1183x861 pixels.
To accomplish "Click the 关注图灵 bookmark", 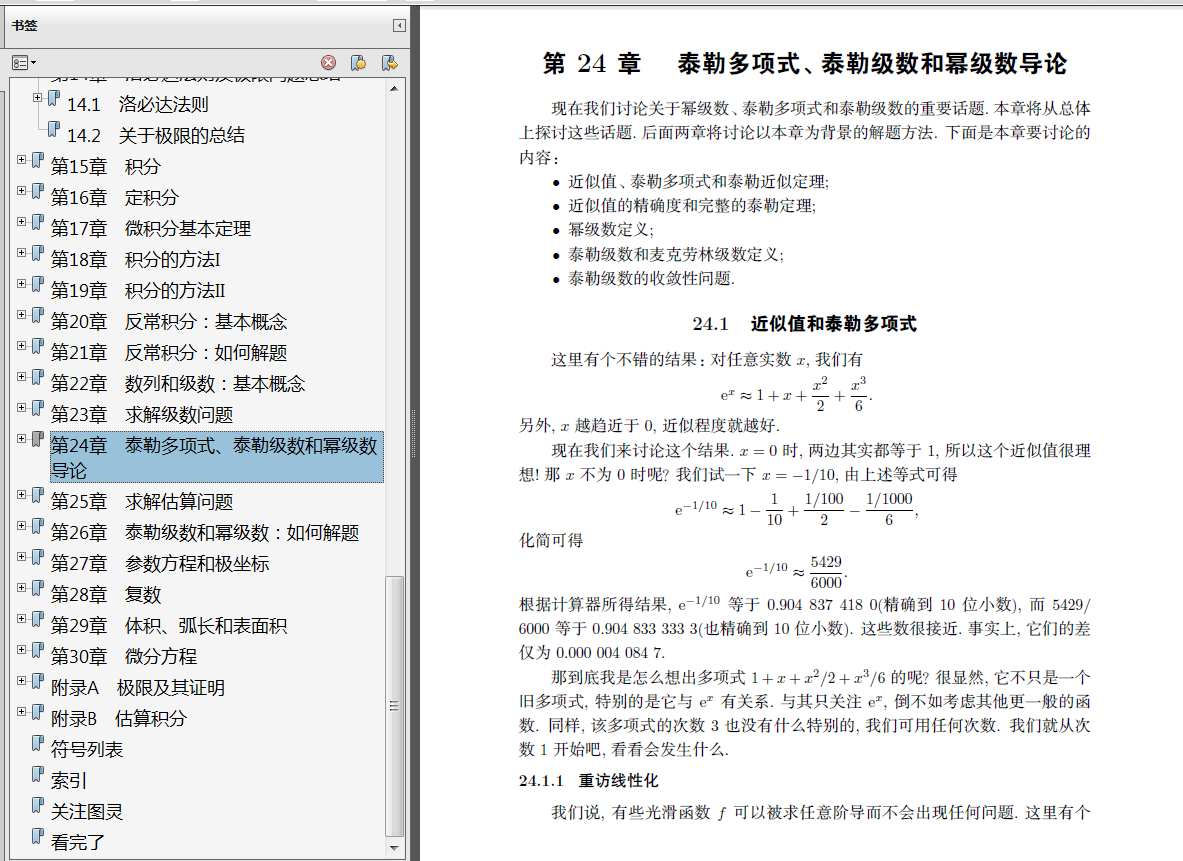I will 87,811.
